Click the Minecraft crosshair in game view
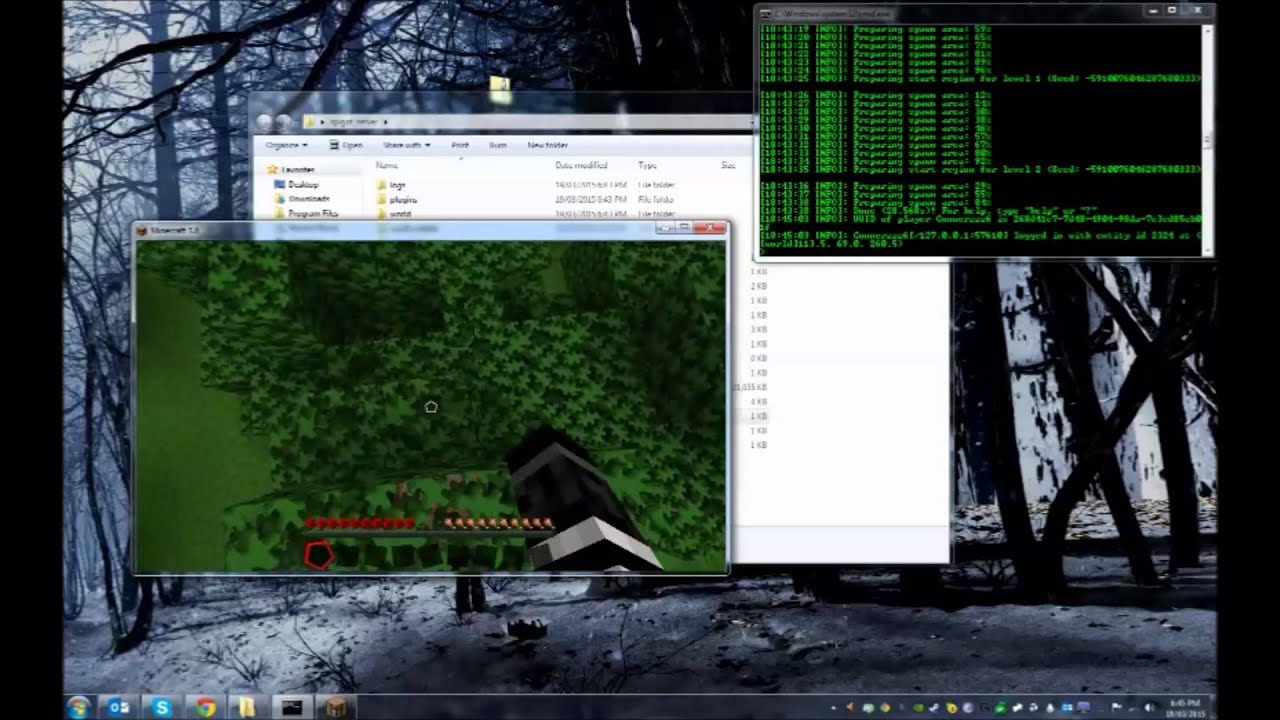The width and height of the screenshot is (1280, 720). 431,407
